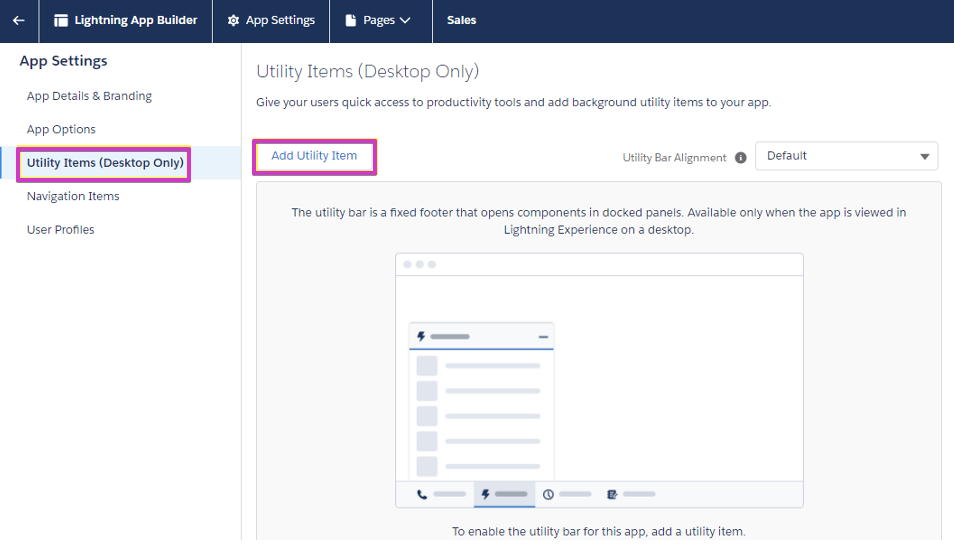Open the Utility Bar Alignment dropdown

pos(846,156)
